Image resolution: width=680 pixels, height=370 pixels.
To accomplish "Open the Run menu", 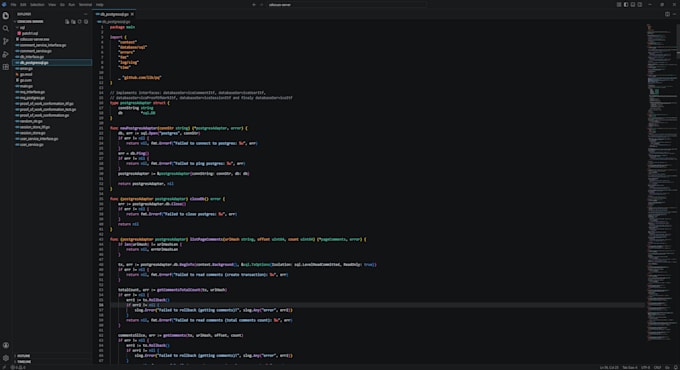I will tap(72, 4).
